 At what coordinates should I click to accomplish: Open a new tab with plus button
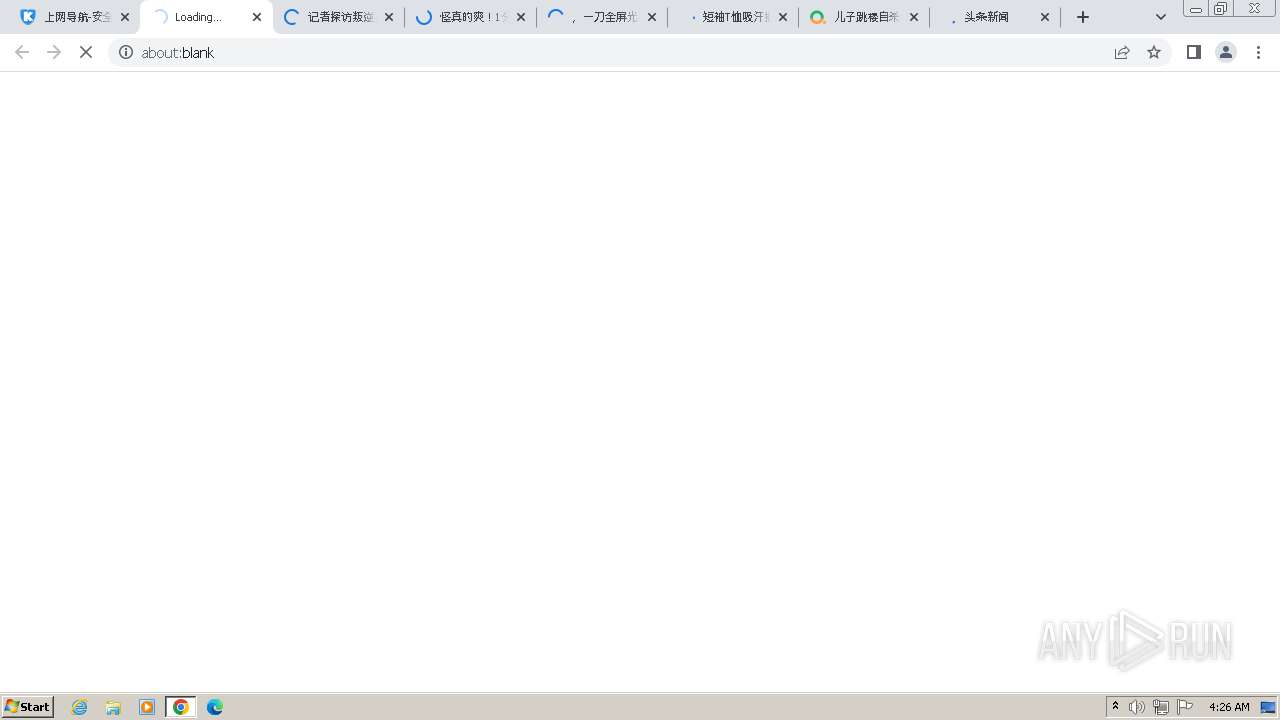pos(1083,17)
